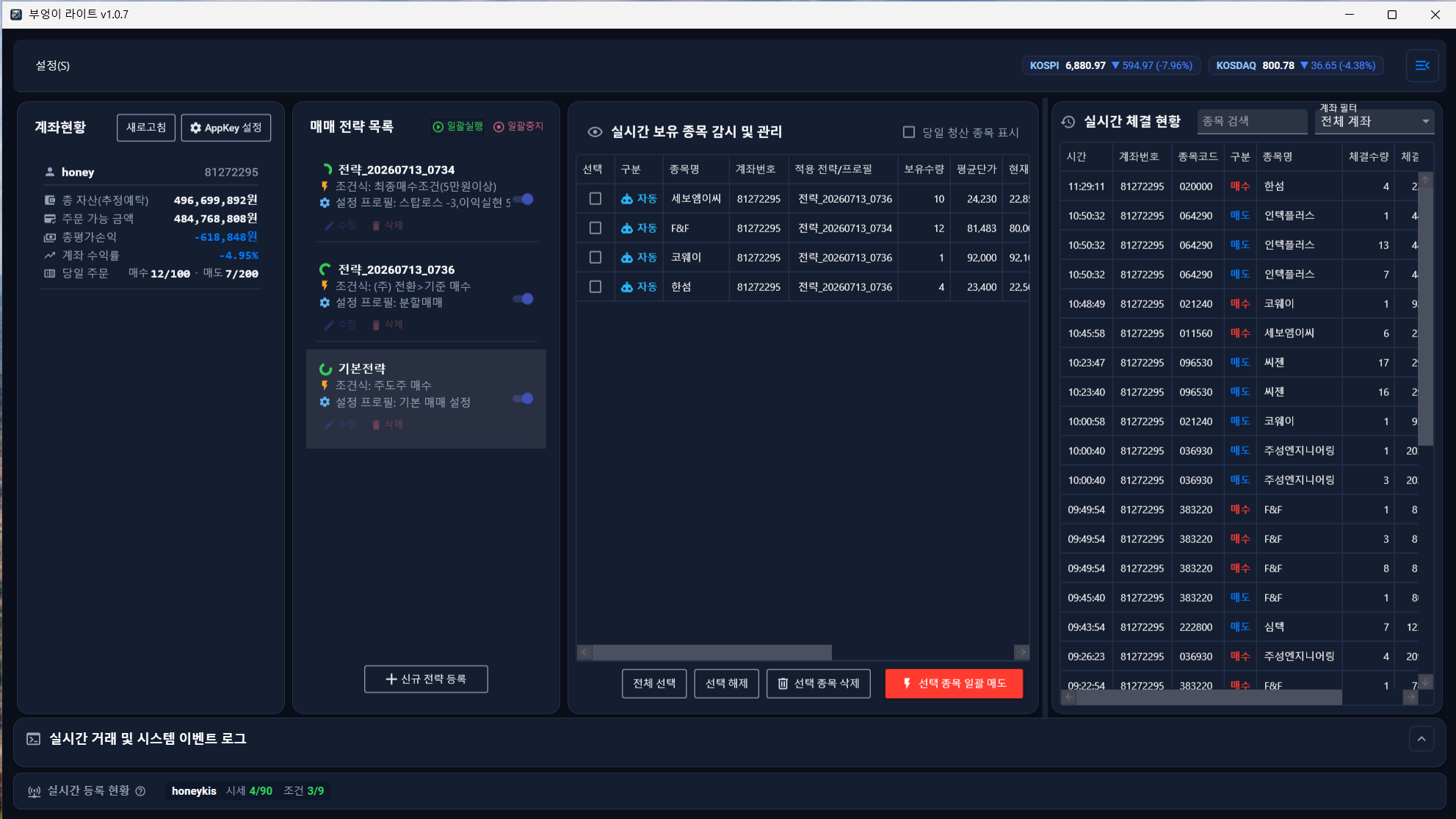Screen dimensions: 1456x819
Task: Click the 일괄중지 stop icon
Action: tap(499, 127)
